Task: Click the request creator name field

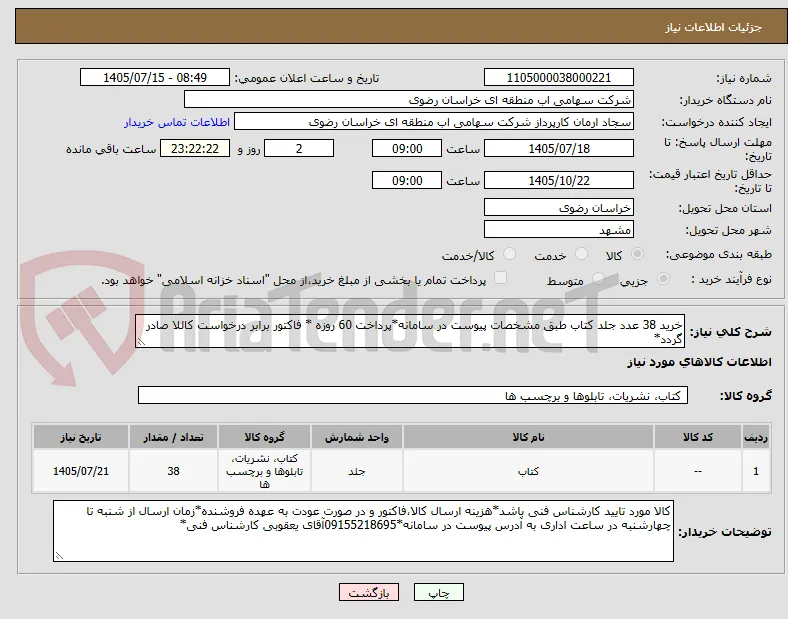Action: pyautogui.click(x=434, y=122)
